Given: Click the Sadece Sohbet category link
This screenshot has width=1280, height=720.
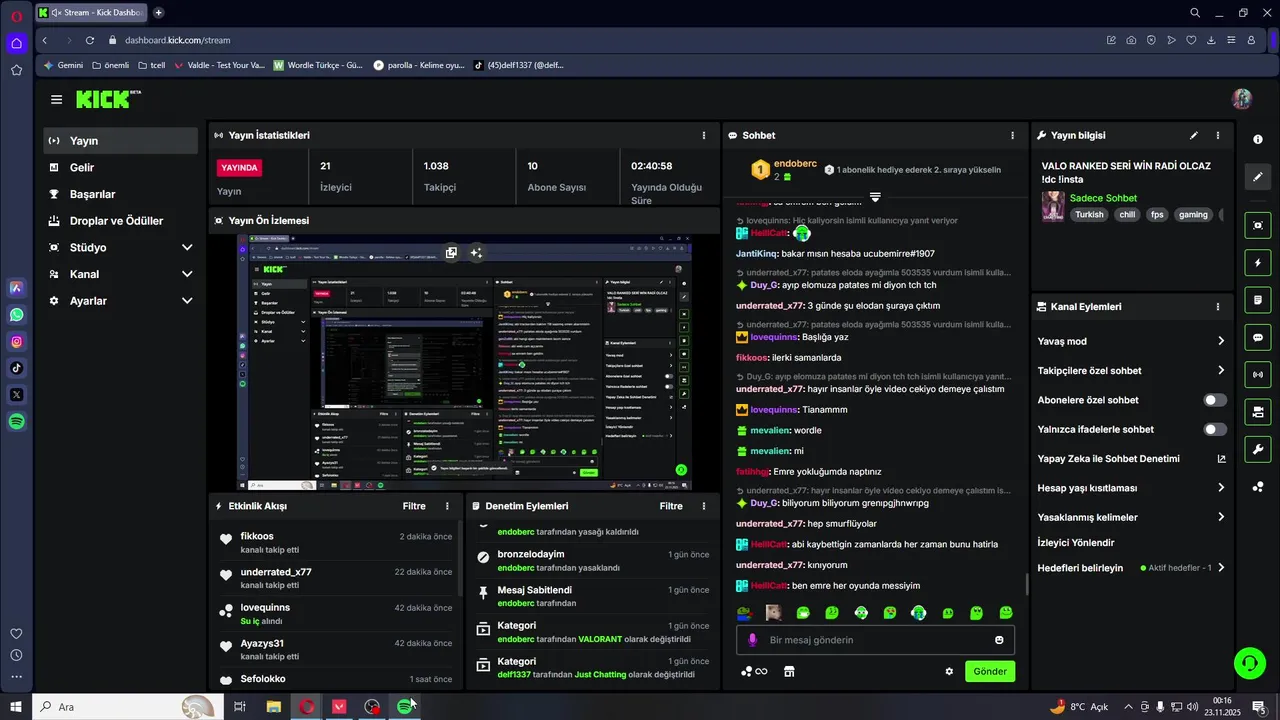Looking at the screenshot, I should click(x=1103, y=198).
